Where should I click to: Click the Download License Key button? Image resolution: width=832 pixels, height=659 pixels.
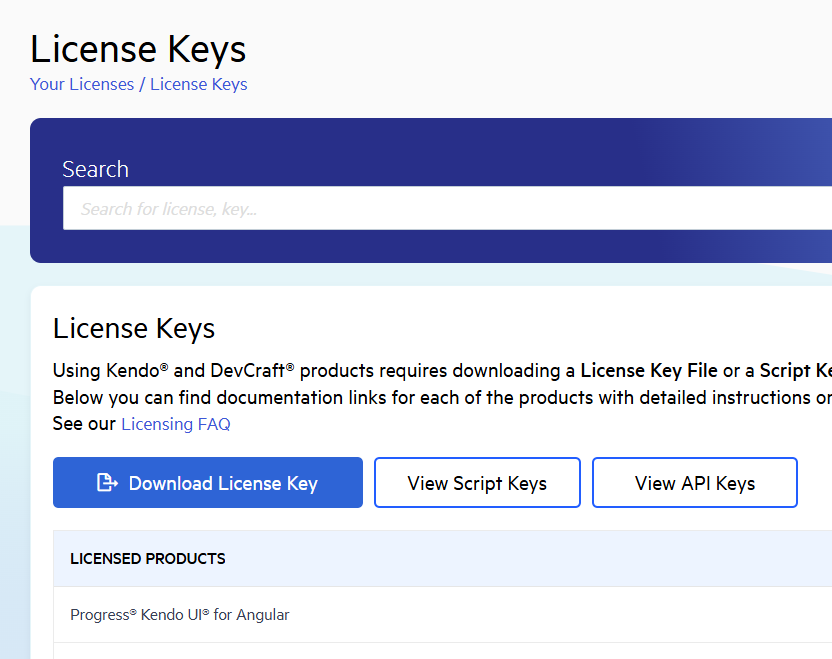(208, 482)
